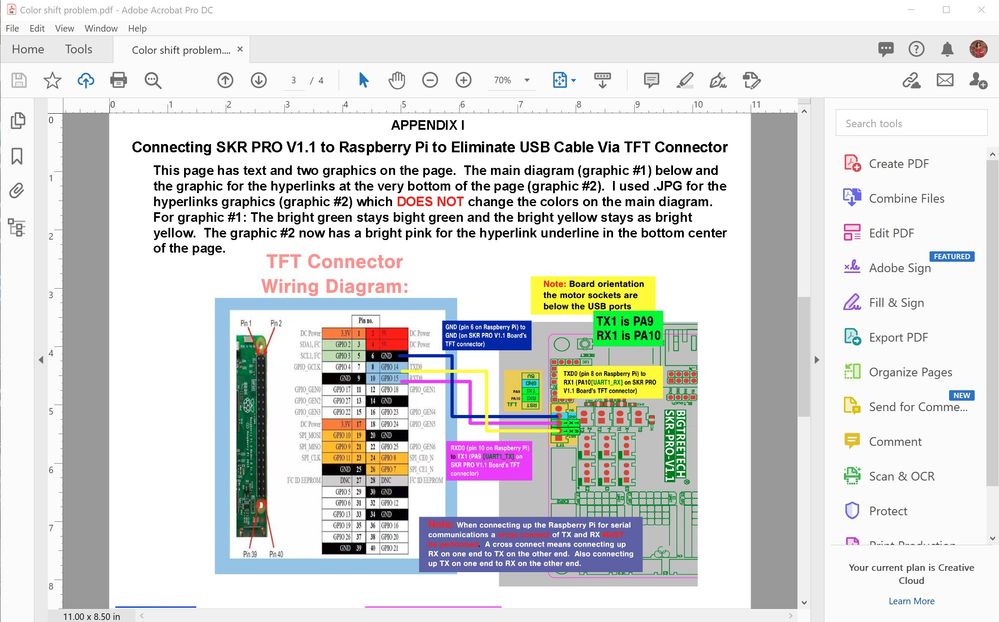Click the stamp tool icon

pyautogui.click(x=751, y=80)
